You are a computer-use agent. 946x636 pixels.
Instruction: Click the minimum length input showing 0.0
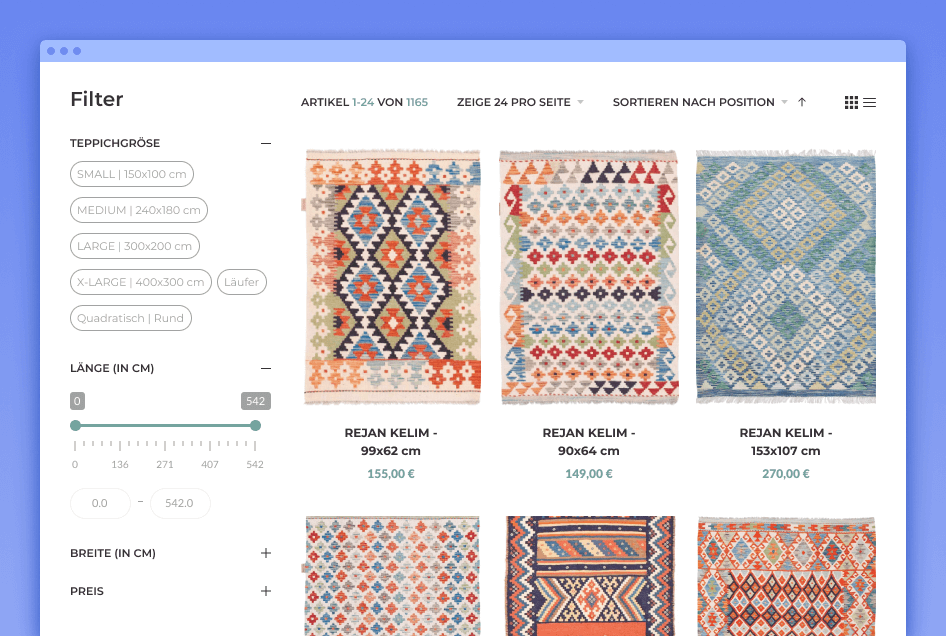click(100, 503)
